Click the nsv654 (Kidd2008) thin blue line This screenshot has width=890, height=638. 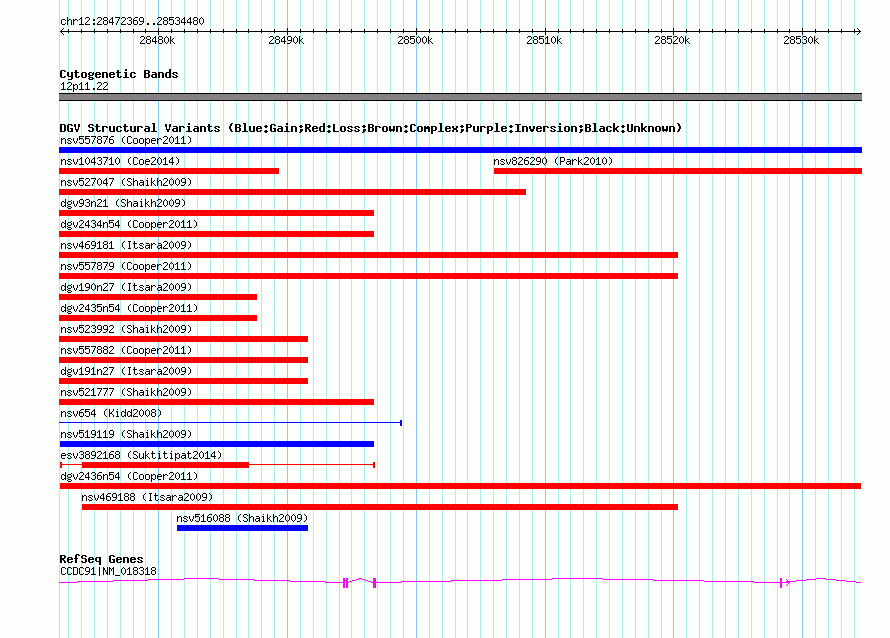click(x=230, y=423)
